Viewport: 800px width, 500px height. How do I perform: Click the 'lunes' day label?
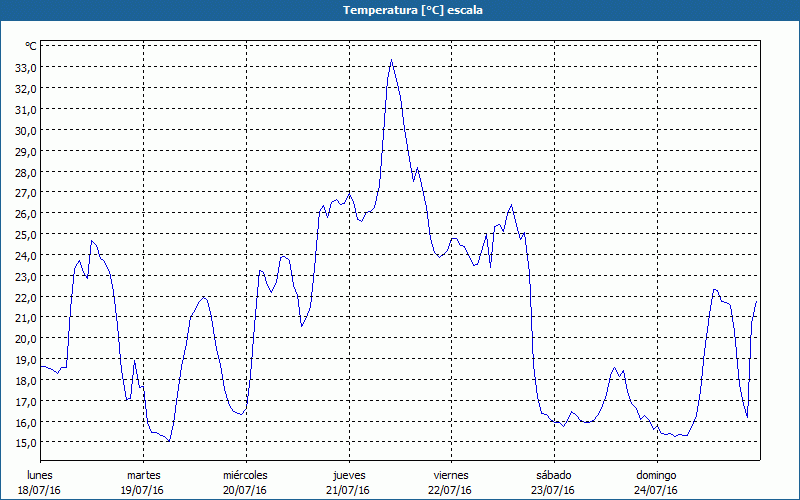click(x=40, y=475)
